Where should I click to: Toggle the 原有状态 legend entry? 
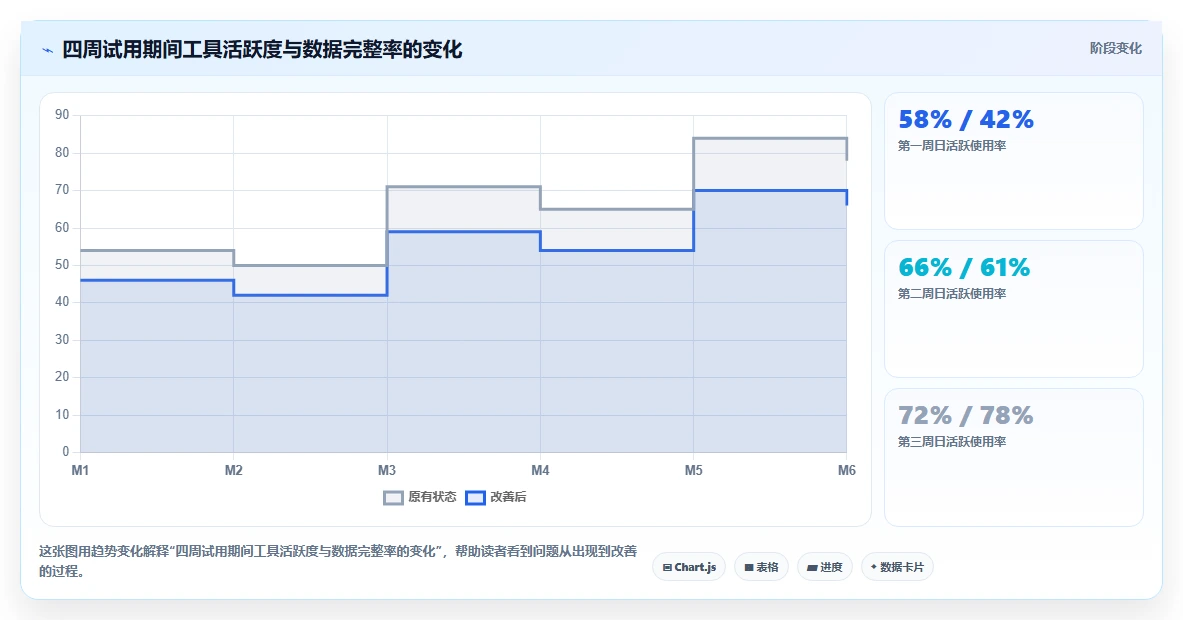pos(420,497)
